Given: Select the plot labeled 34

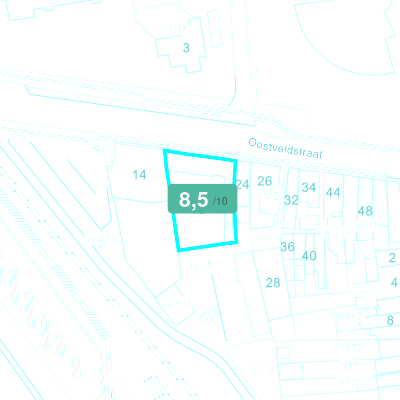Looking at the screenshot, I should (x=309, y=187).
